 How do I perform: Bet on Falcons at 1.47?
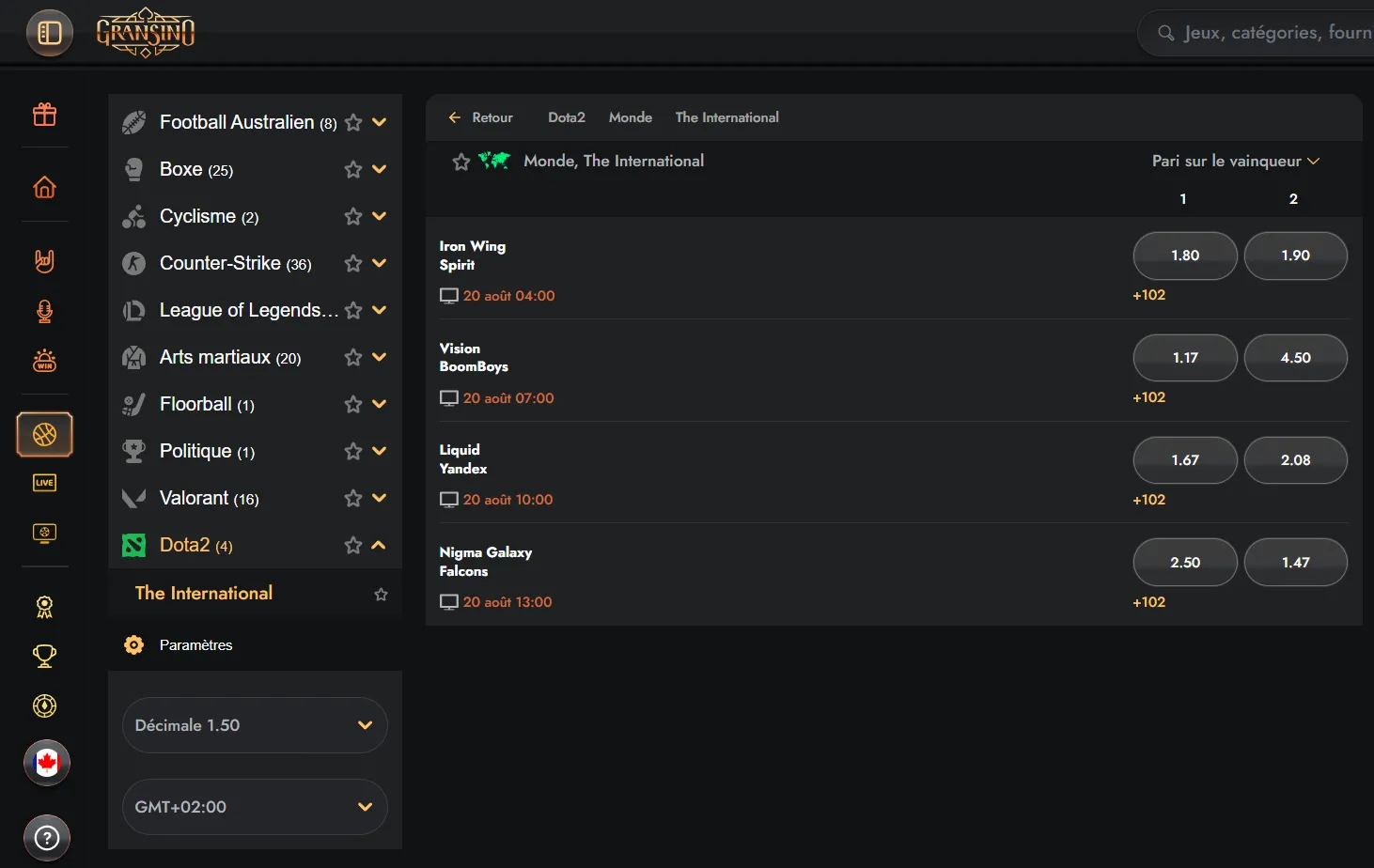tap(1296, 563)
